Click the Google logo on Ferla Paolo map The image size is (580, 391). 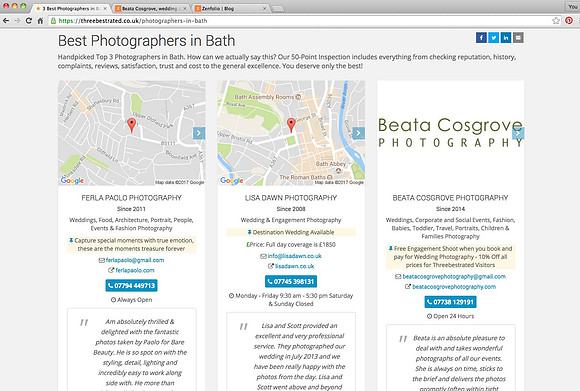point(72,181)
